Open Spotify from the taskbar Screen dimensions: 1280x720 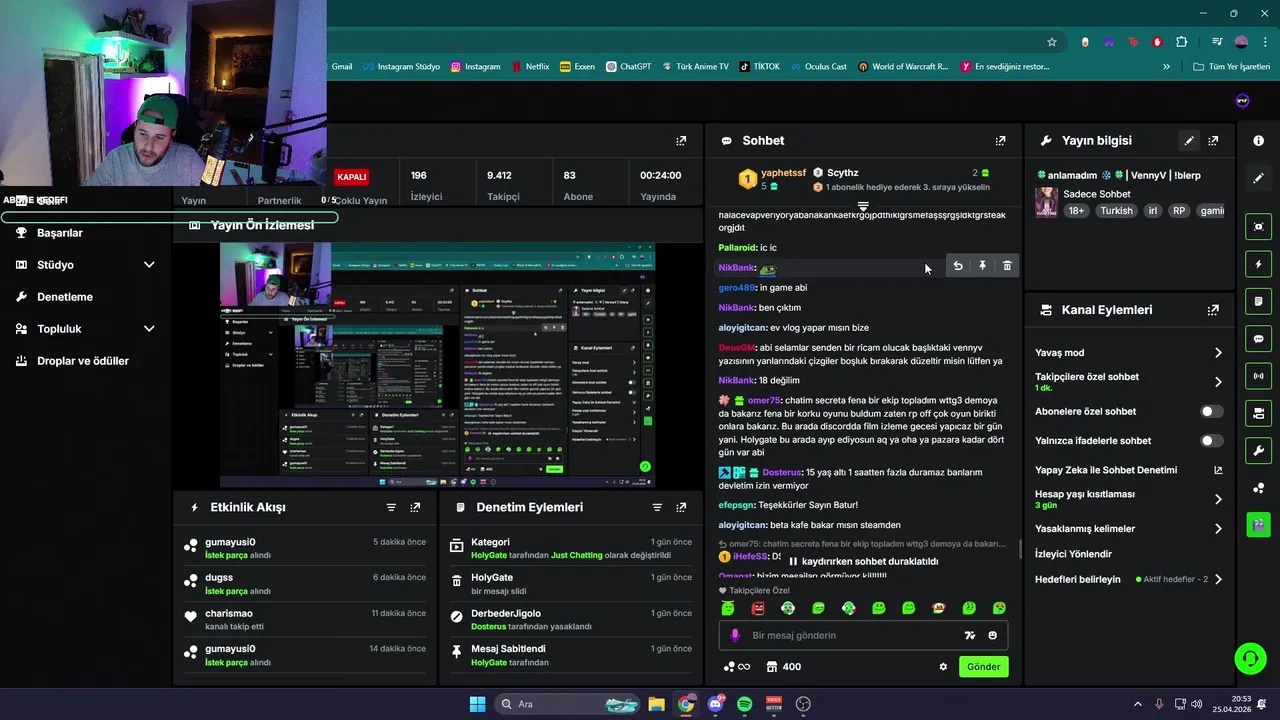[x=745, y=704]
